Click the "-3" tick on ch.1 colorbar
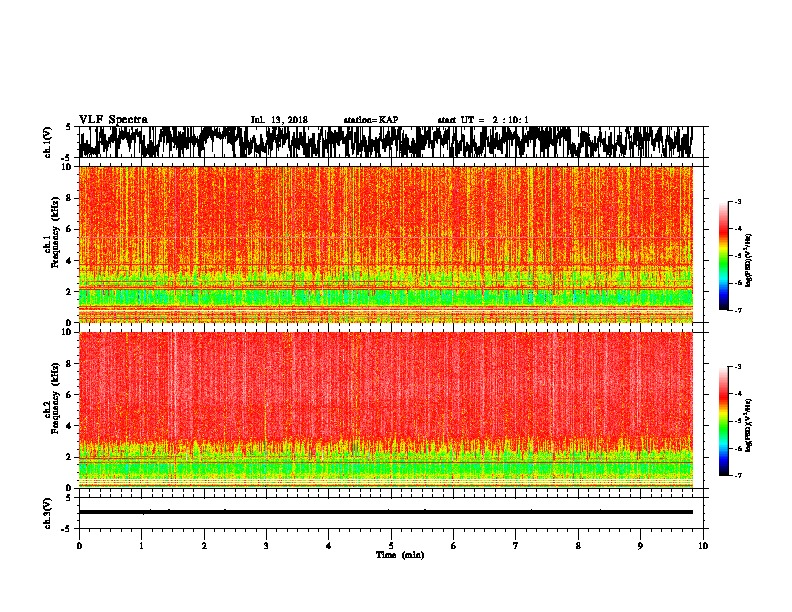This screenshot has height=612, width=792. point(737,201)
